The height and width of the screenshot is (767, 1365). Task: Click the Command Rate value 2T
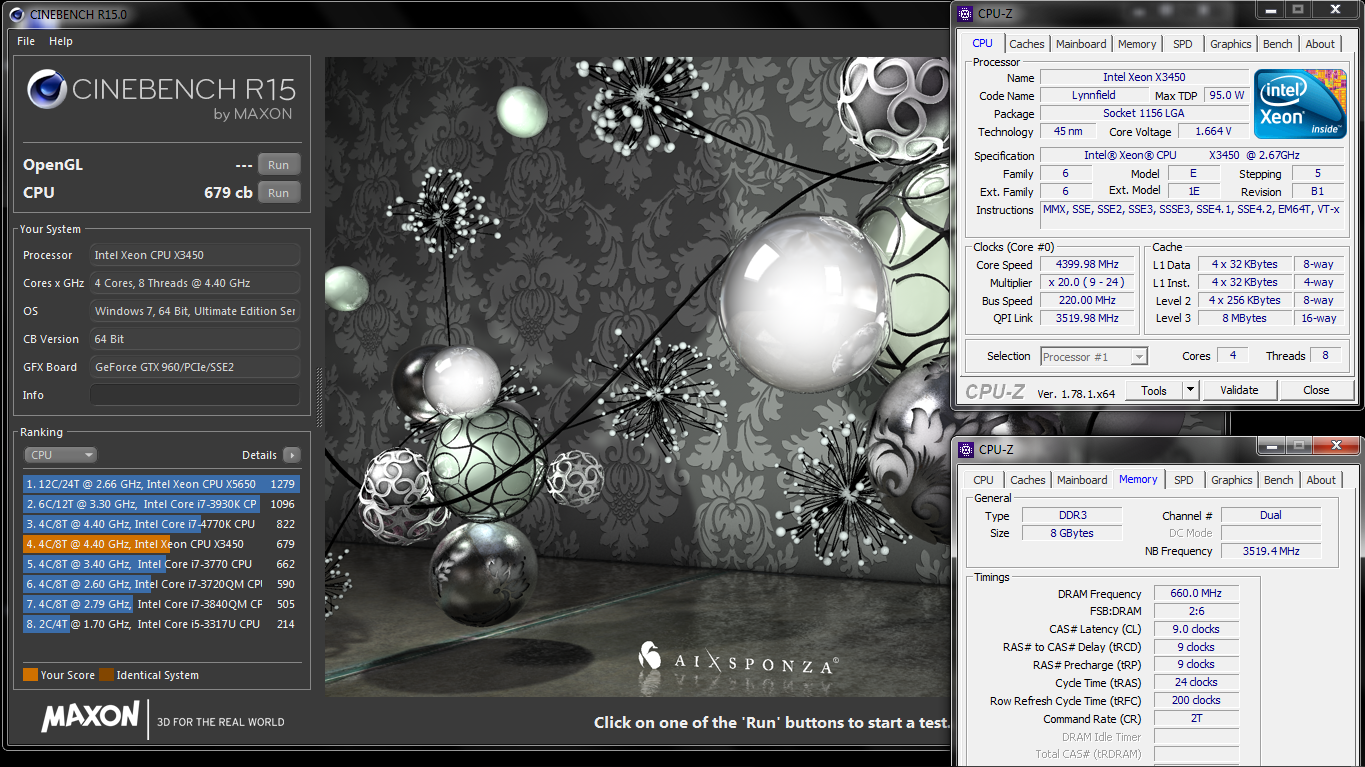pyautogui.click(x=1196, y=719)
